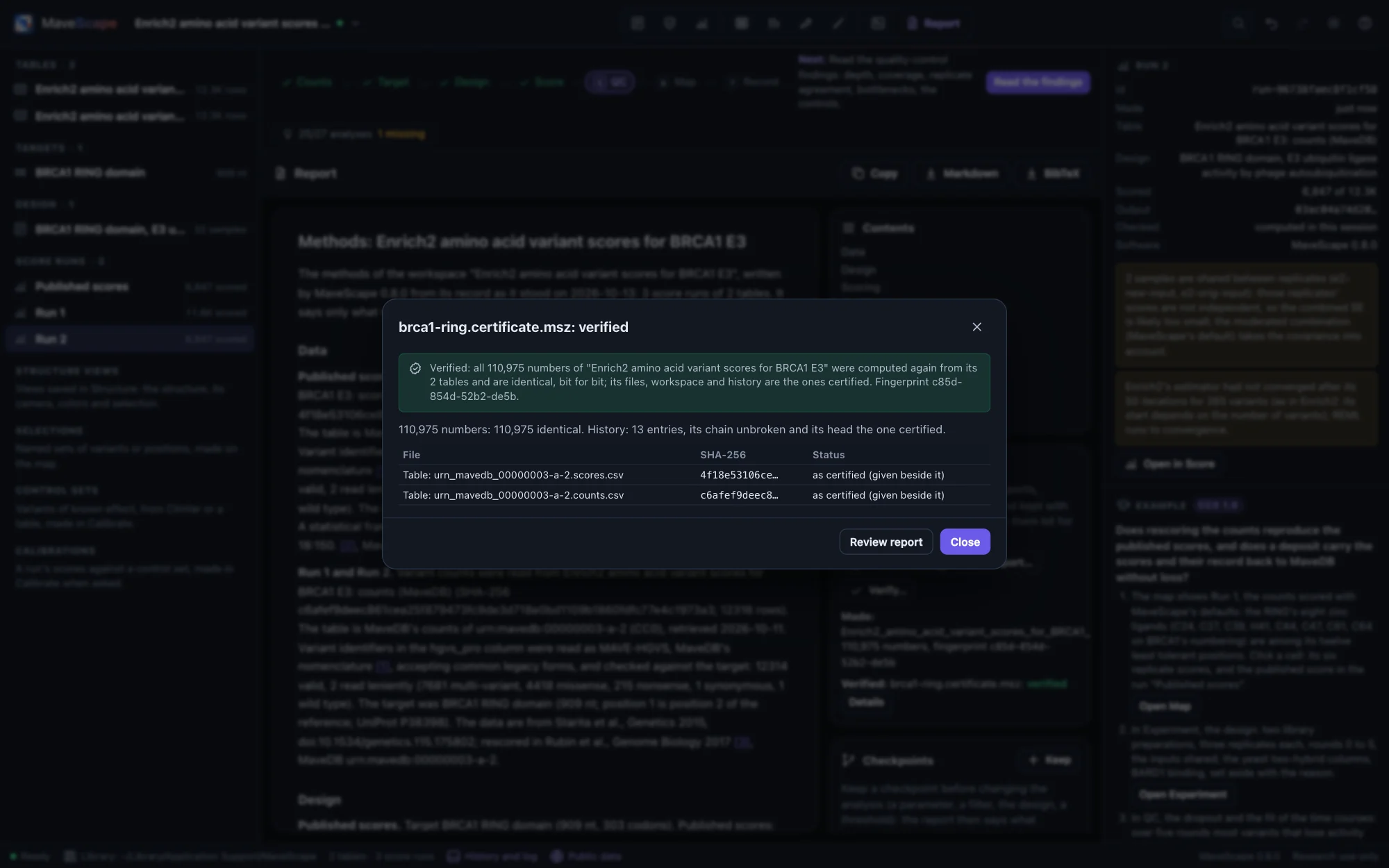The image size is (1389, 868).
Task: Open History and log in status bar
Action: (492, 857)
